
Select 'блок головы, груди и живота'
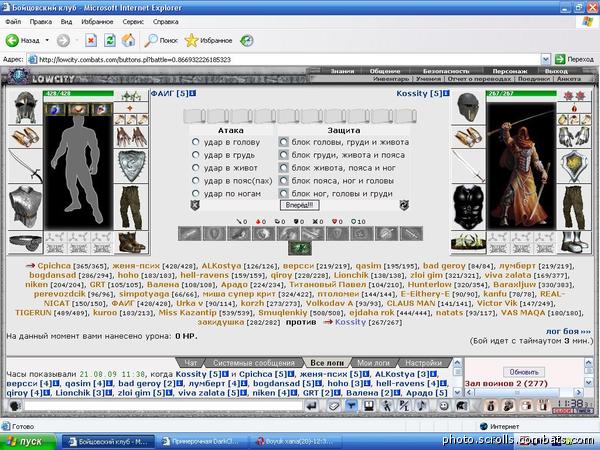[x=284, y=142]
